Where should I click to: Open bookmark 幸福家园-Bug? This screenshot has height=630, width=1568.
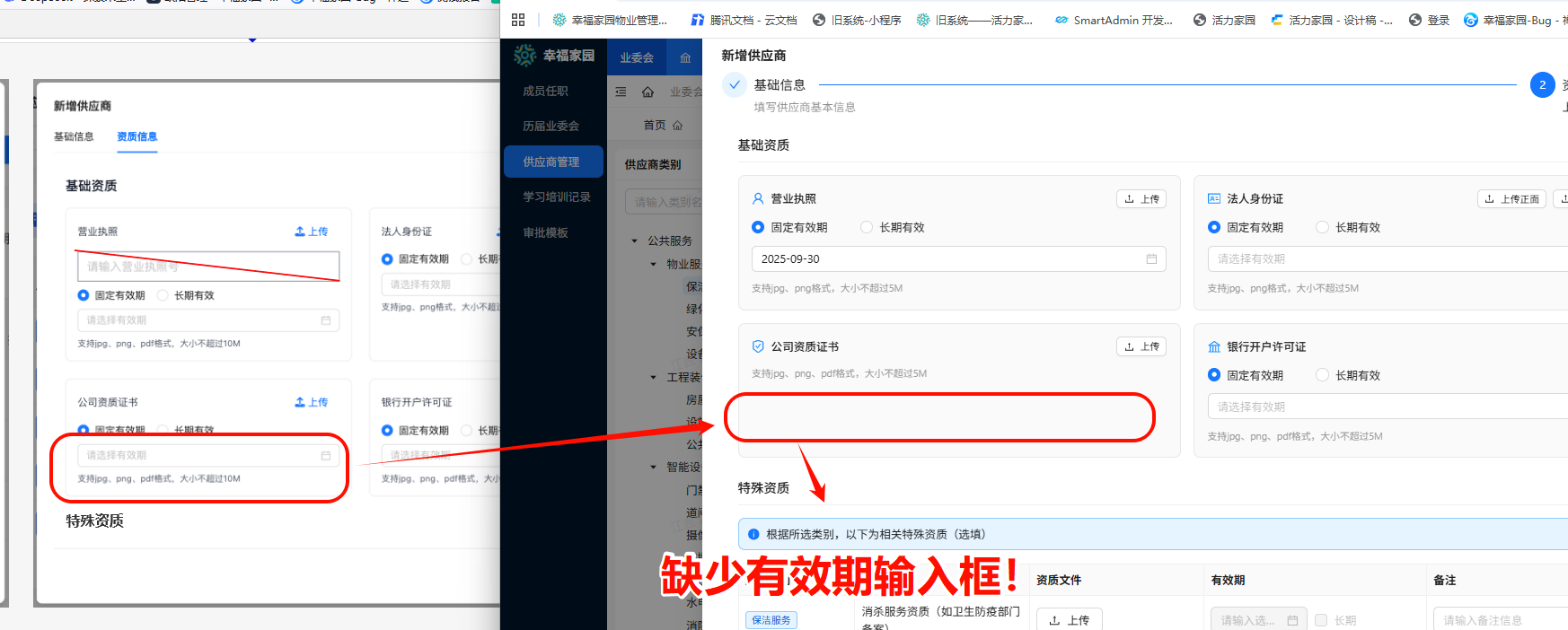pyautogui.click(x=1514, y=20)
